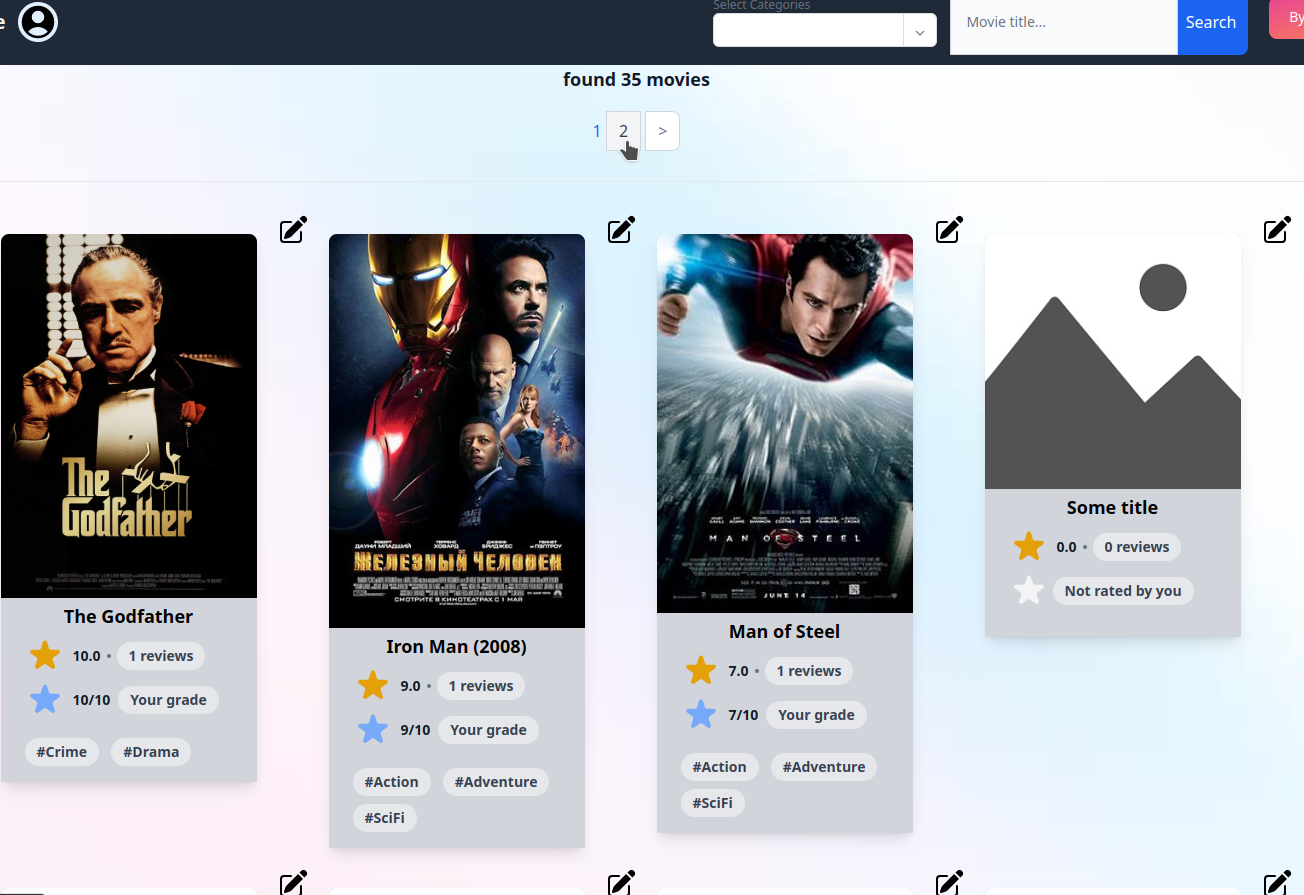Screen dimensions: 1304x895
Task: Open The Godfather's 1 reviews badge
Action: [161, 656]
